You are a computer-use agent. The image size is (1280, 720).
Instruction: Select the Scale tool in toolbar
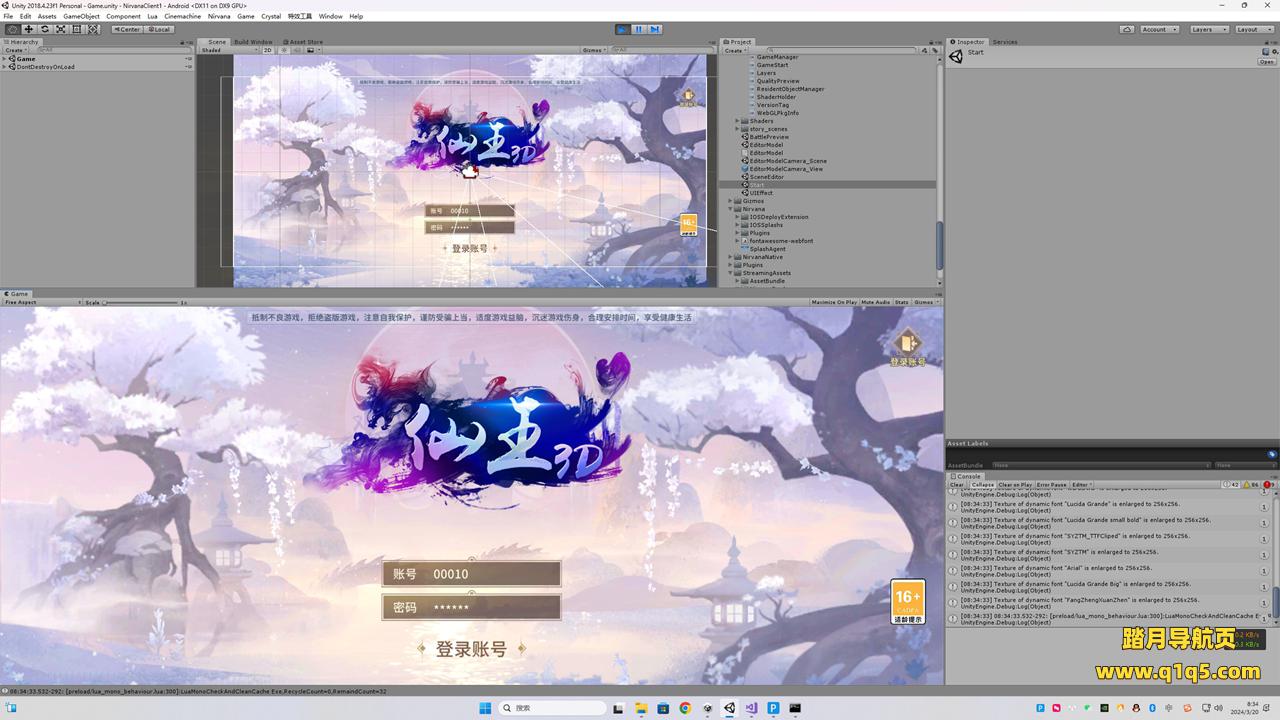click(60, 29)
